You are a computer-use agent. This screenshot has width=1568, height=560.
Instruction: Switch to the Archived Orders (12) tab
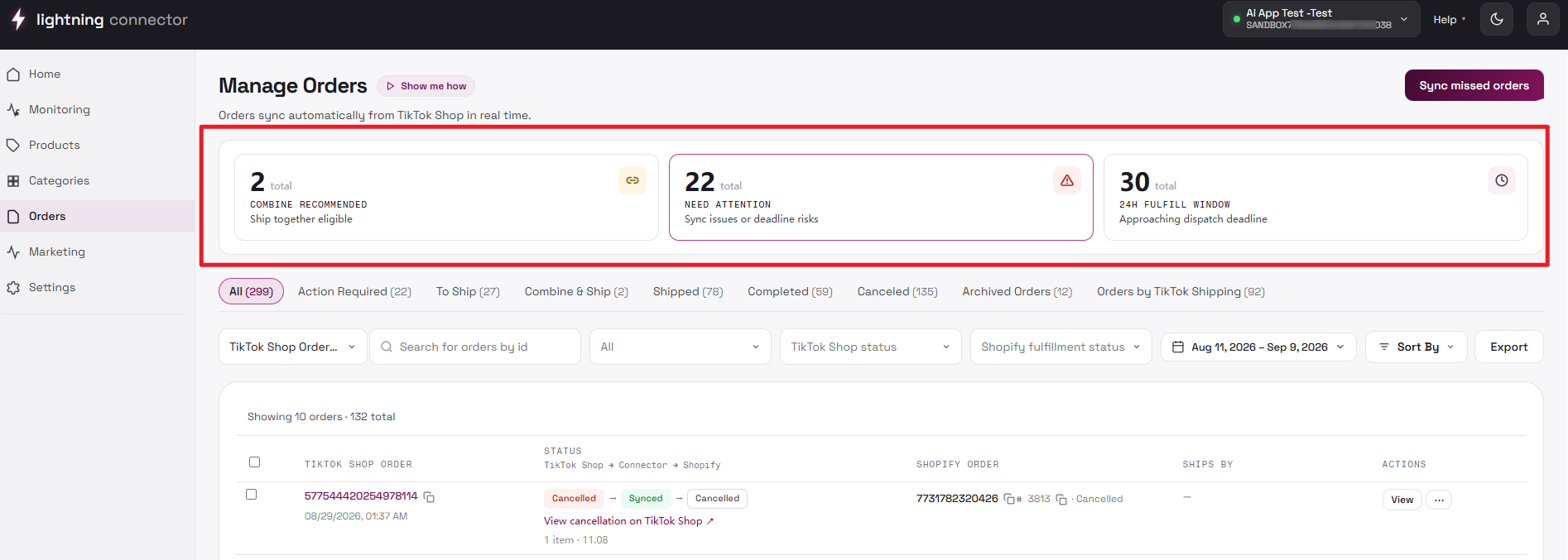click(x=1017, y=291)
